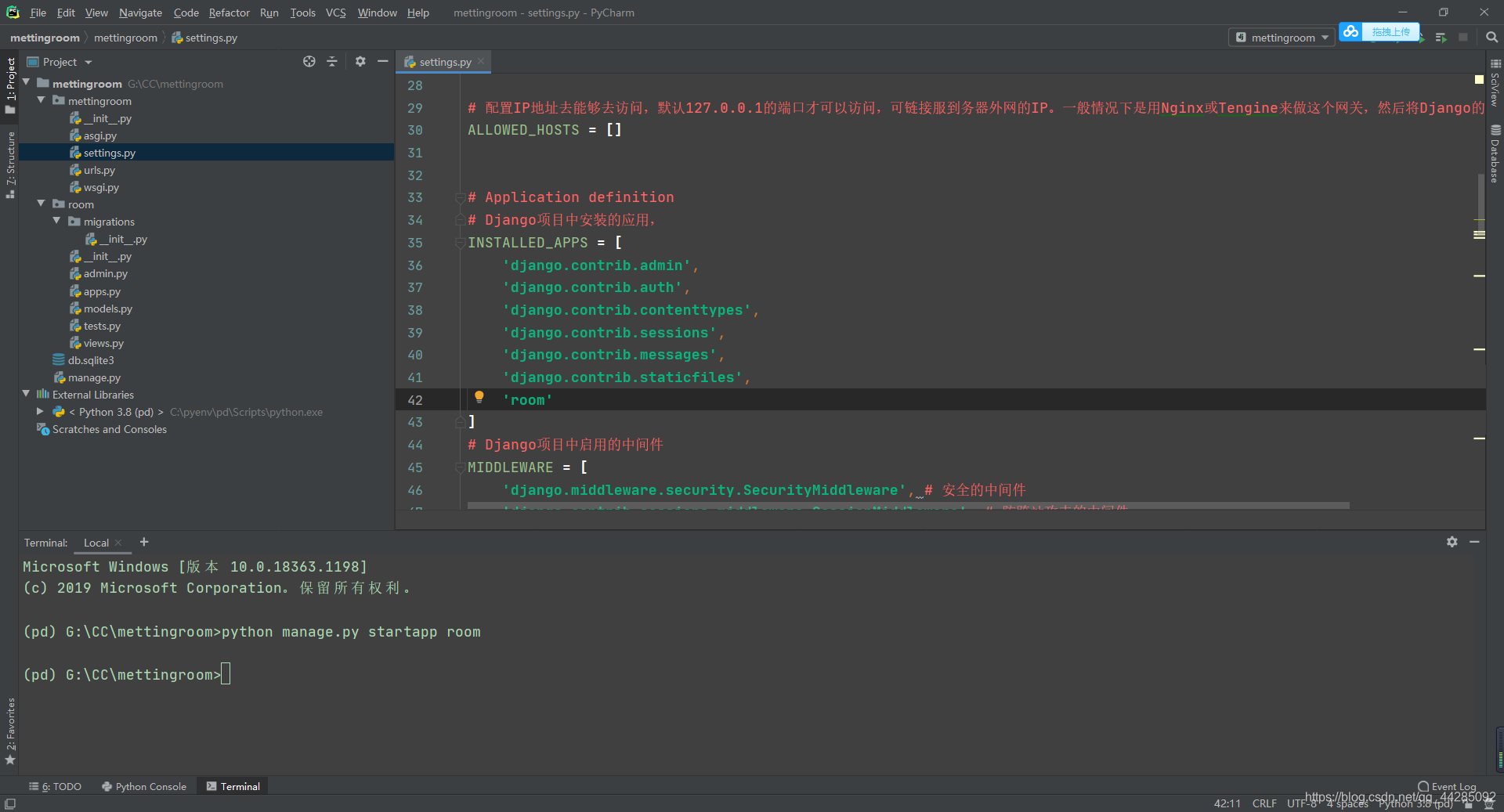This screenshot has height=812, width=1504.
Task: Open the Project view selector dropdown
Action: tap(60, 62)
